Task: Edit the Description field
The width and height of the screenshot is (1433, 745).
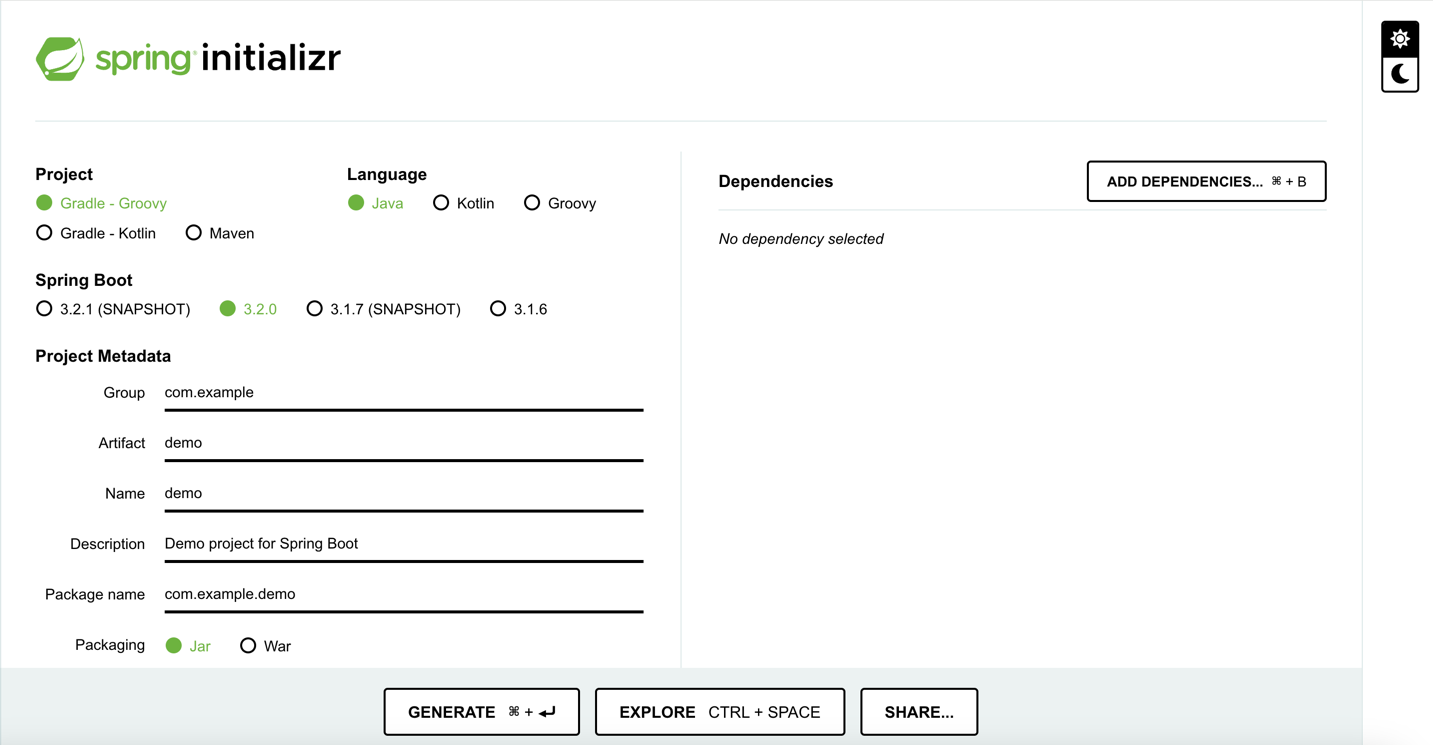Action: pos(404,544)
